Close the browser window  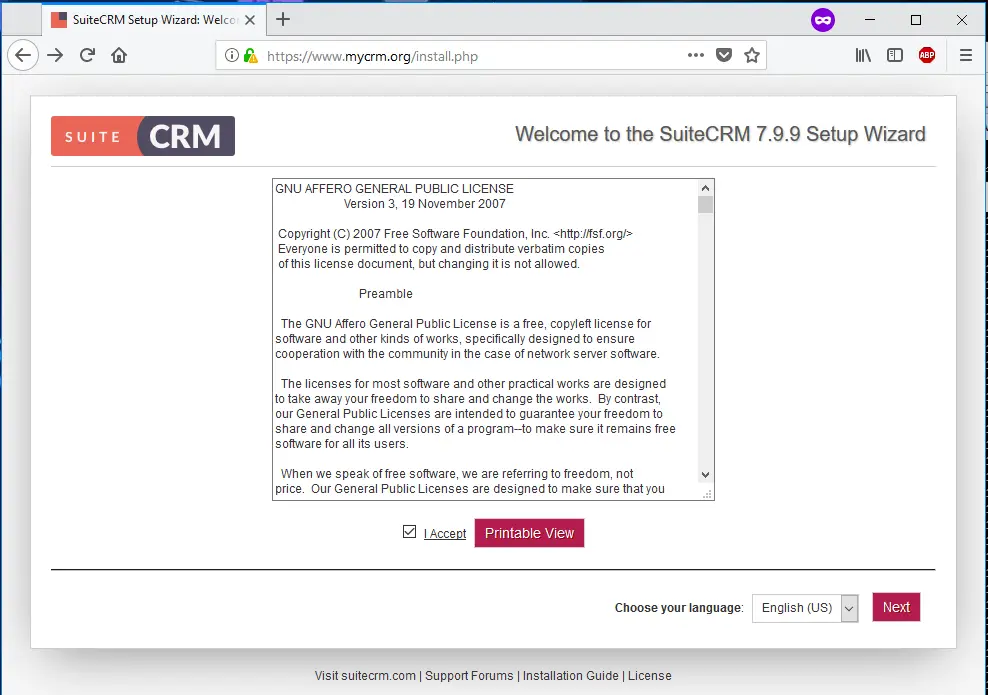(x=962, y=20)
